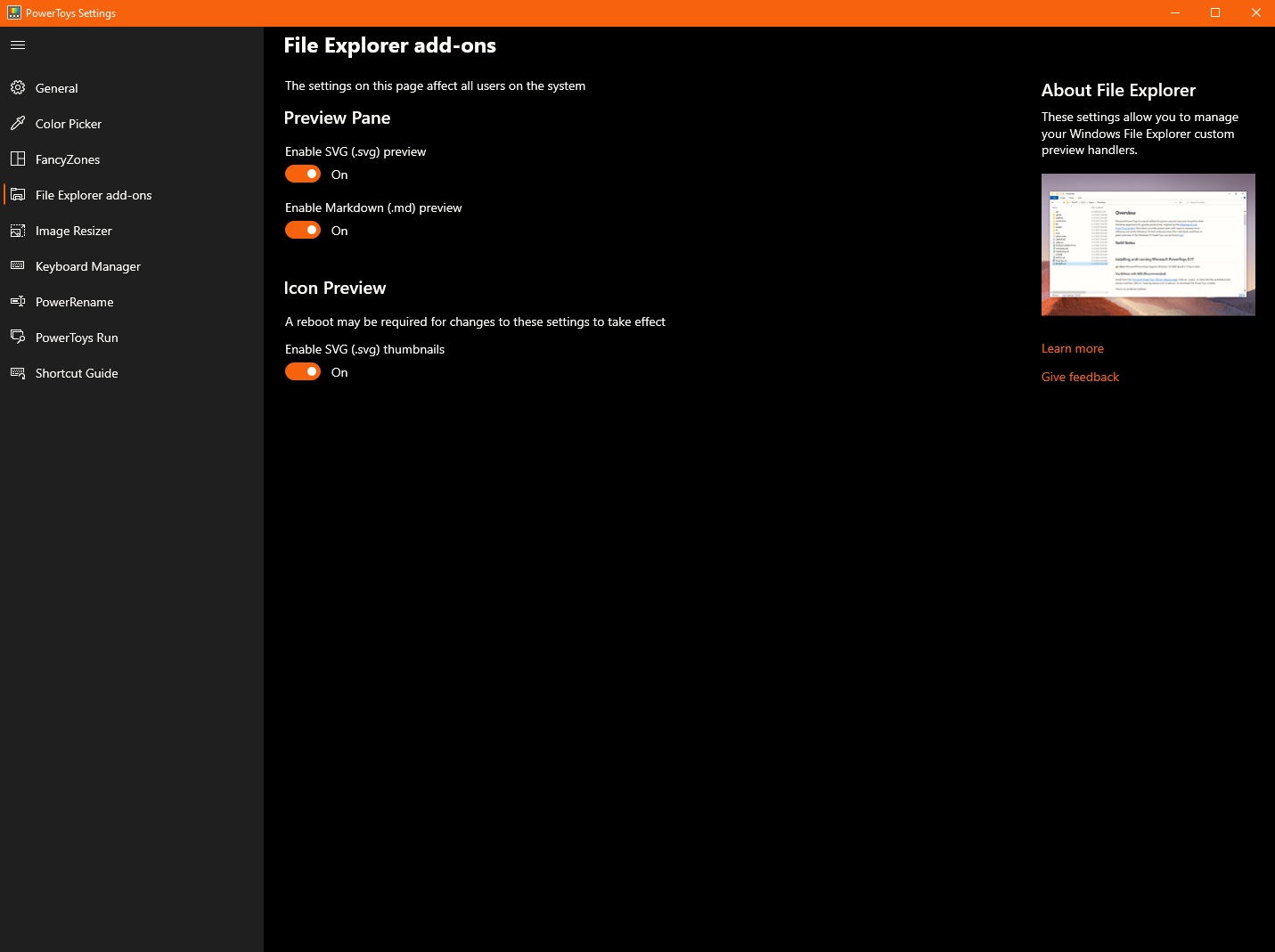Click the FancyZones layout icon
The height and width of the screenshot is (952, 1275).
point(18,159)
